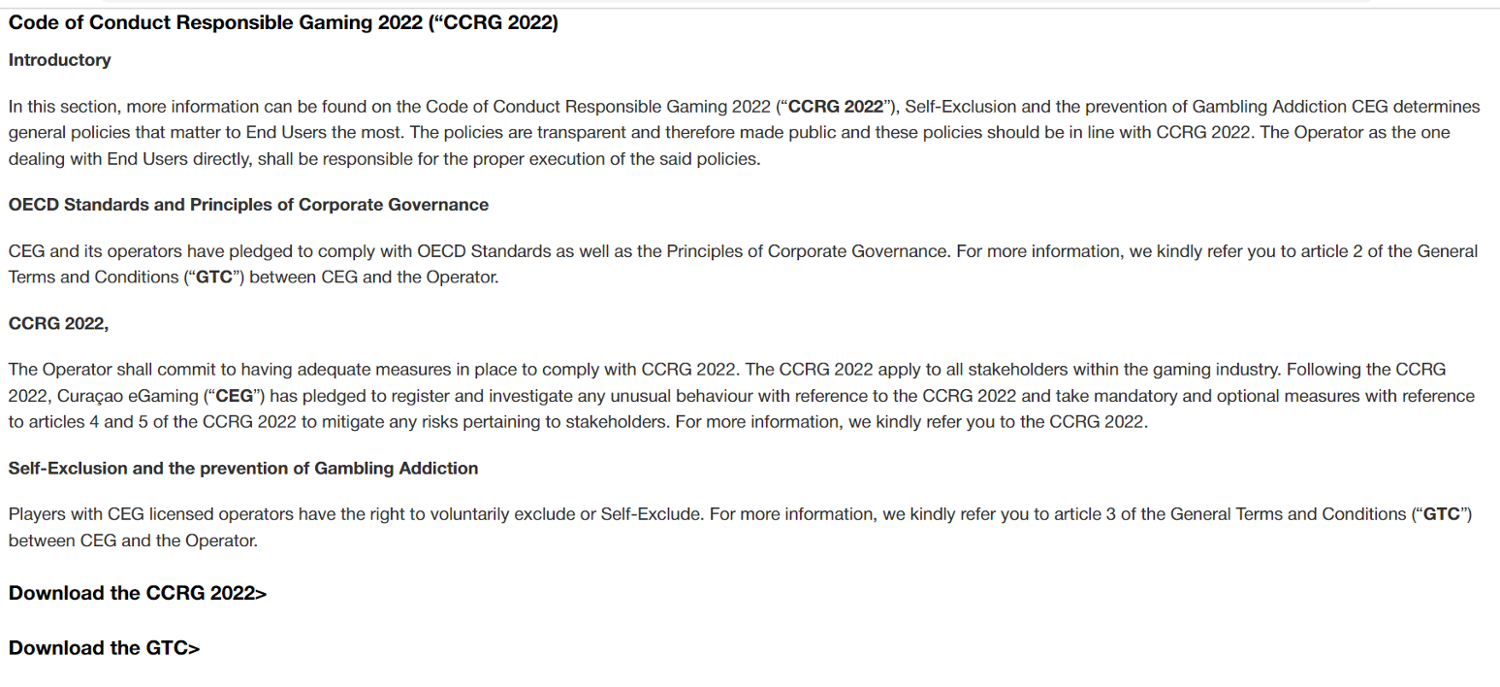
Task: Click the sentence starting "In this section, more information"
Action: (200, 107)
